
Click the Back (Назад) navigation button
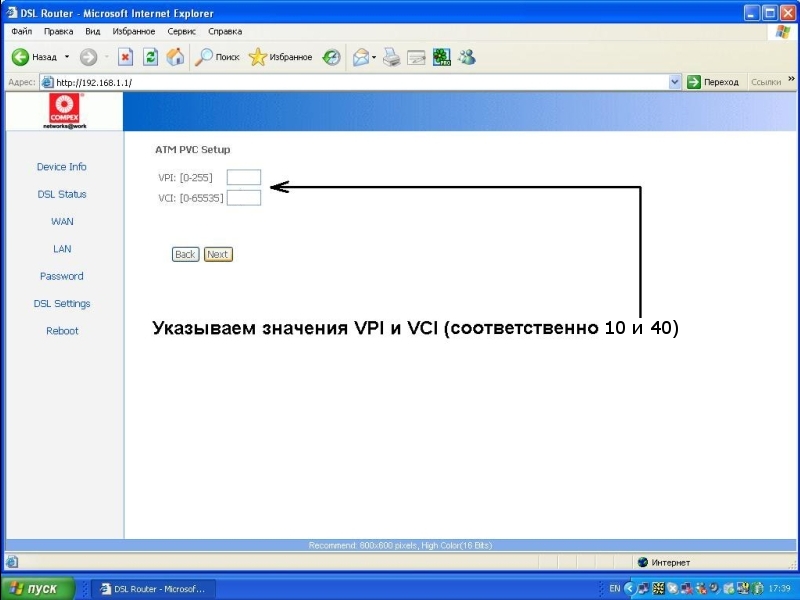(x=34, y=57)
